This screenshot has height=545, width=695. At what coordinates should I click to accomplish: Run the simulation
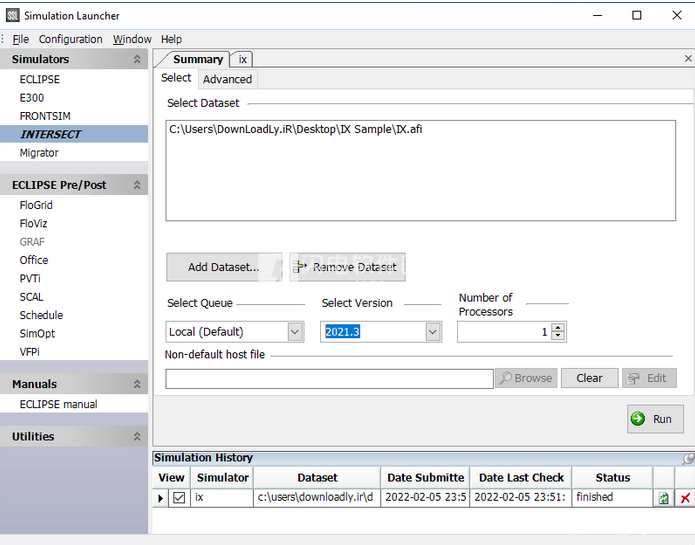tap(655, 419)
